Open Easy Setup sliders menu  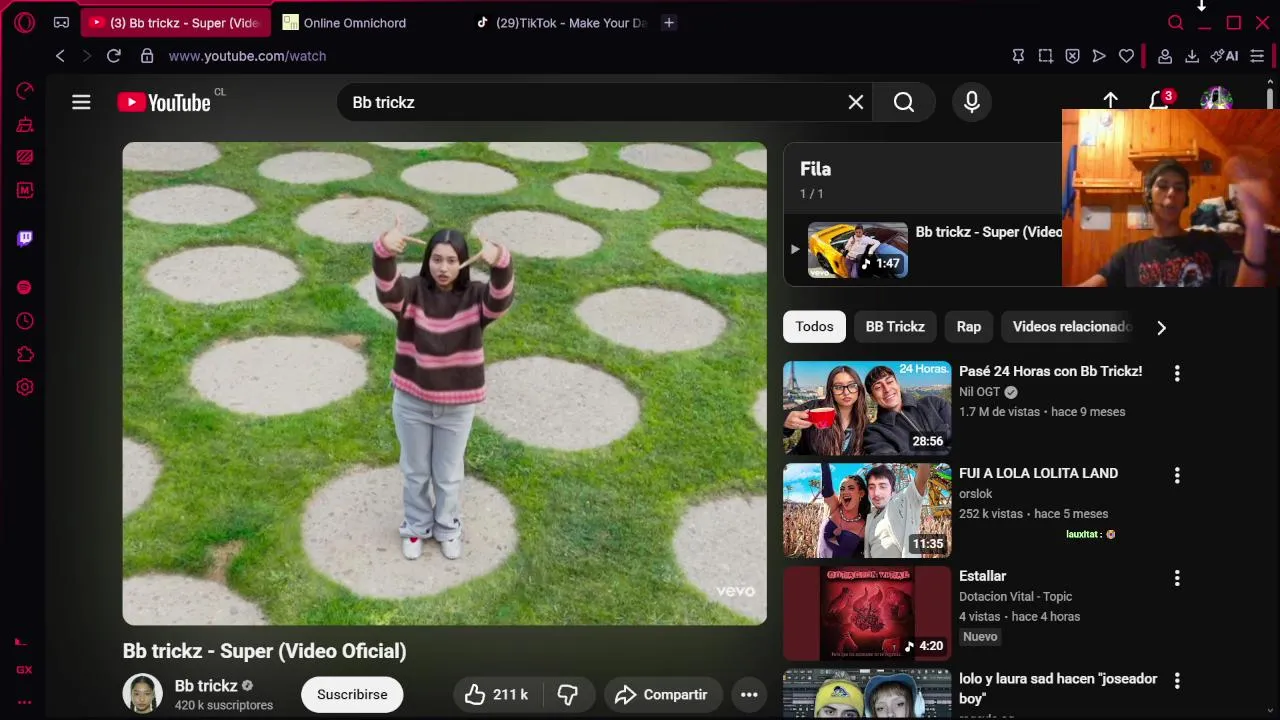coord(1257,56)
